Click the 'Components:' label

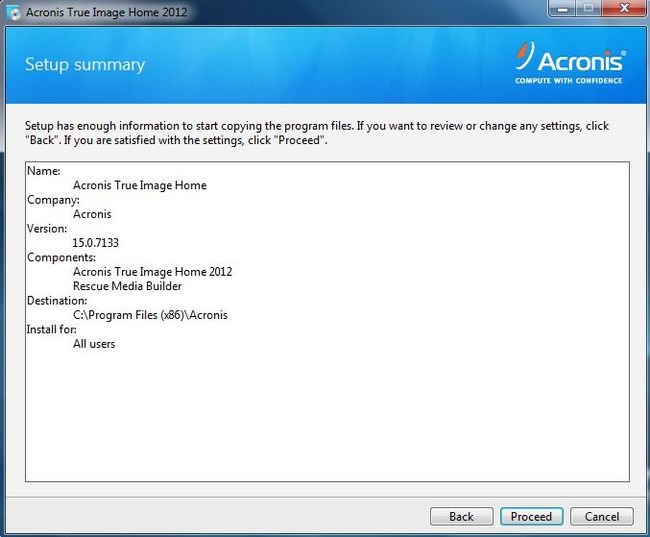point(61,258)
